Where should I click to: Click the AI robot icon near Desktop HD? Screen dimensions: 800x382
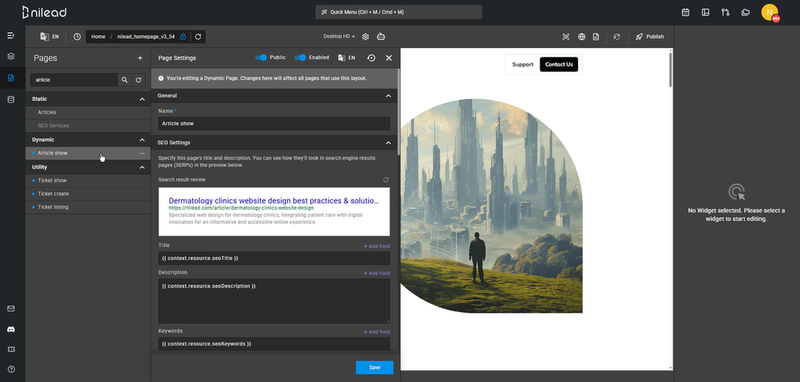tap(381, 37)
